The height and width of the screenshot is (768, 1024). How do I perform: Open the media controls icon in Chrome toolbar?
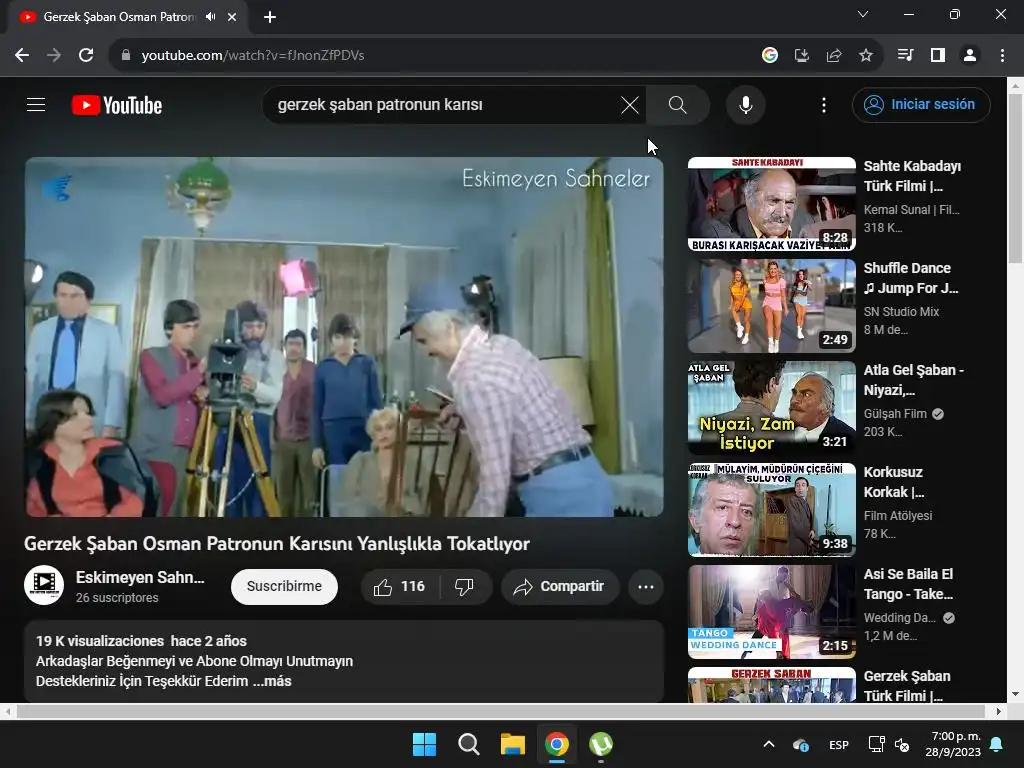click(x=905, y=55)
